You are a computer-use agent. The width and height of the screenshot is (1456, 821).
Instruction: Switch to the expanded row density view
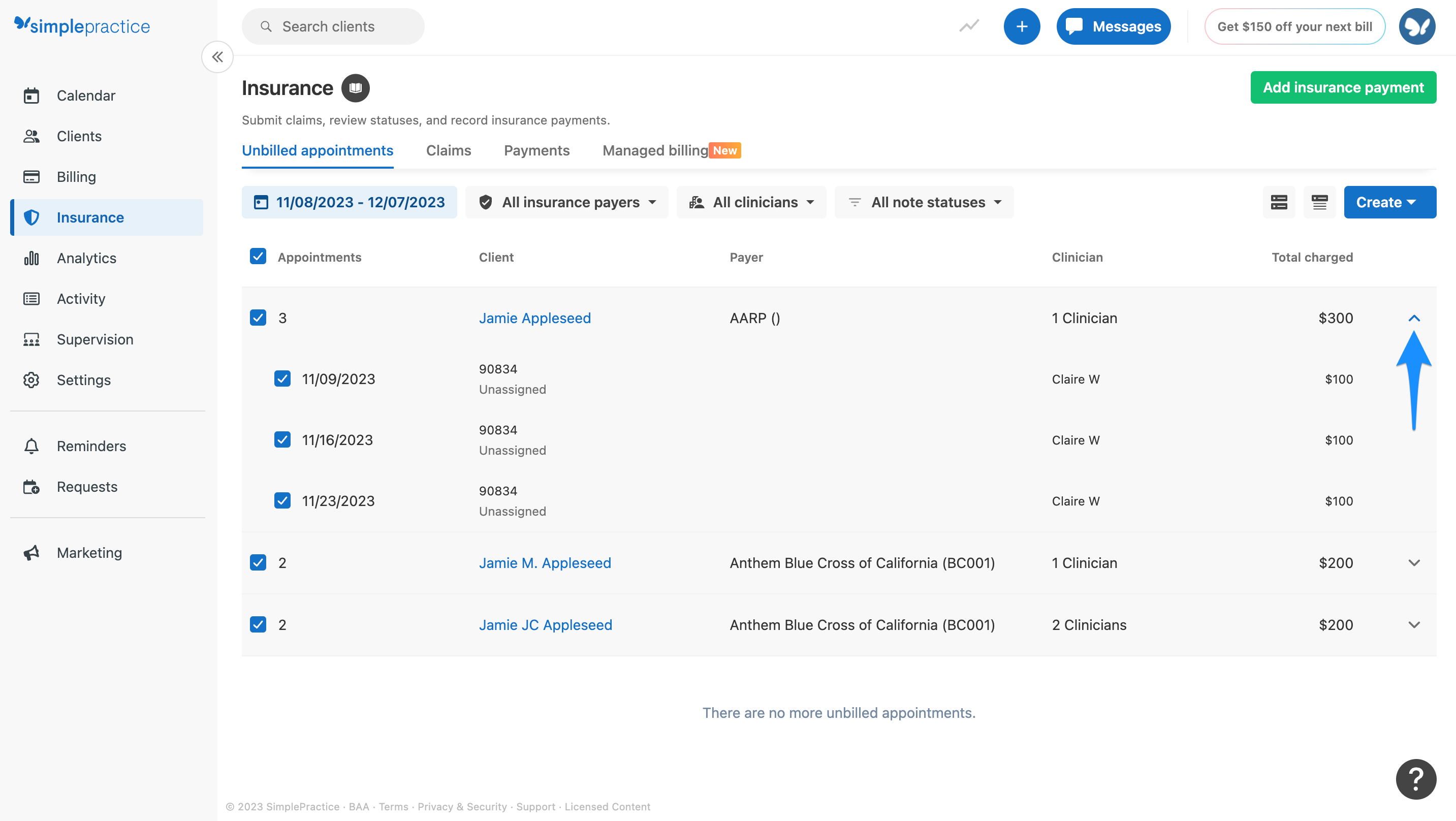pos(1279,202)
